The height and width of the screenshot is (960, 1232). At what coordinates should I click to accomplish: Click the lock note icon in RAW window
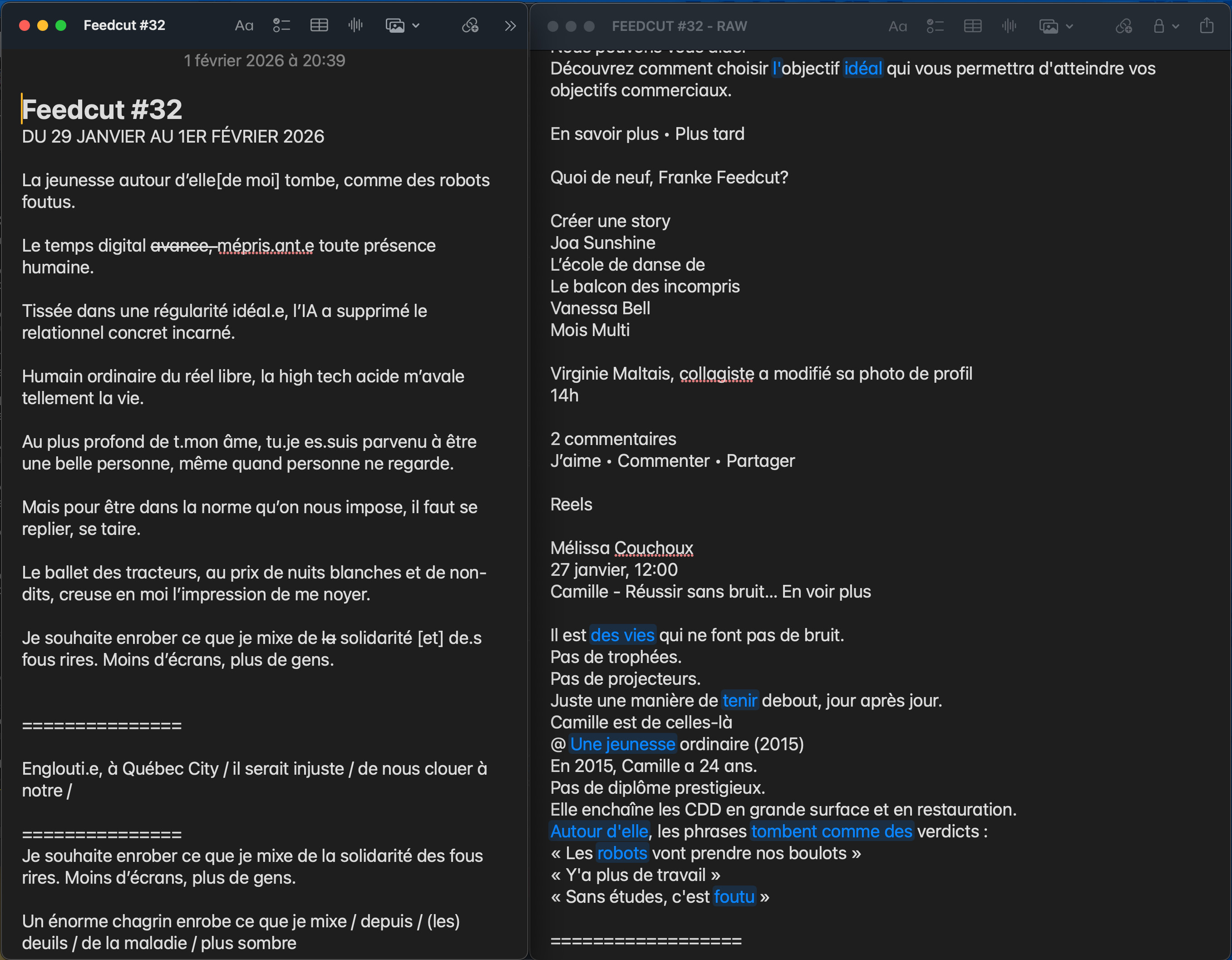[x=1158, y=26]
